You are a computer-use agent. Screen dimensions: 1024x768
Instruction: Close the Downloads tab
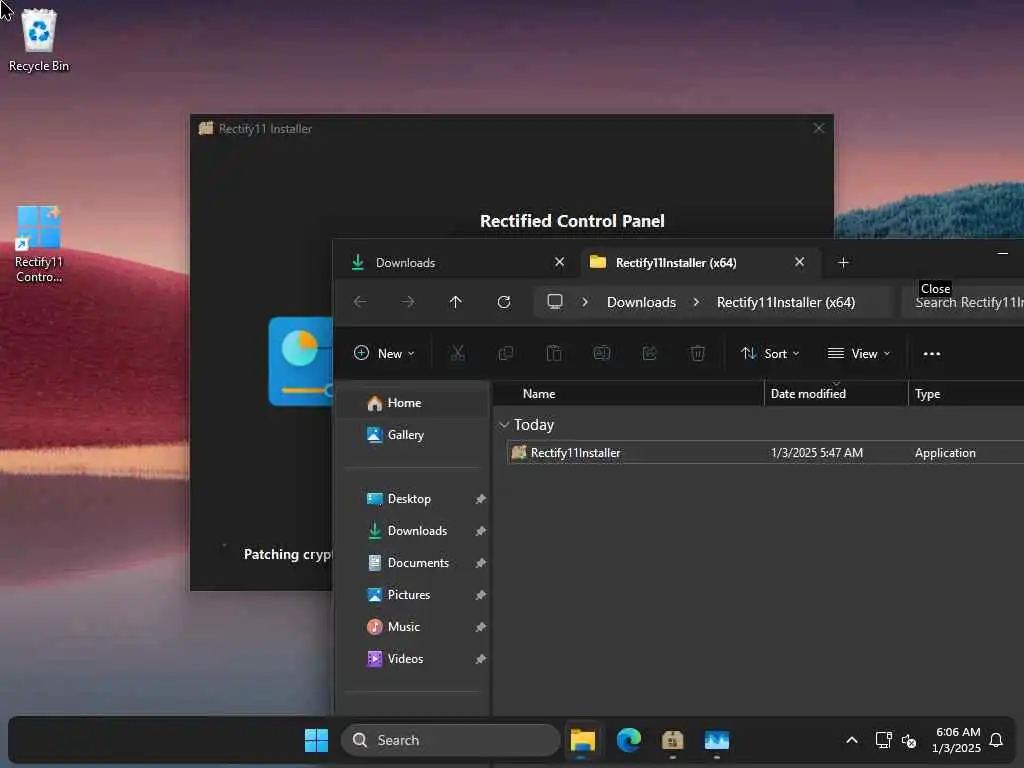pyautogui.click(x=560, y=262)
